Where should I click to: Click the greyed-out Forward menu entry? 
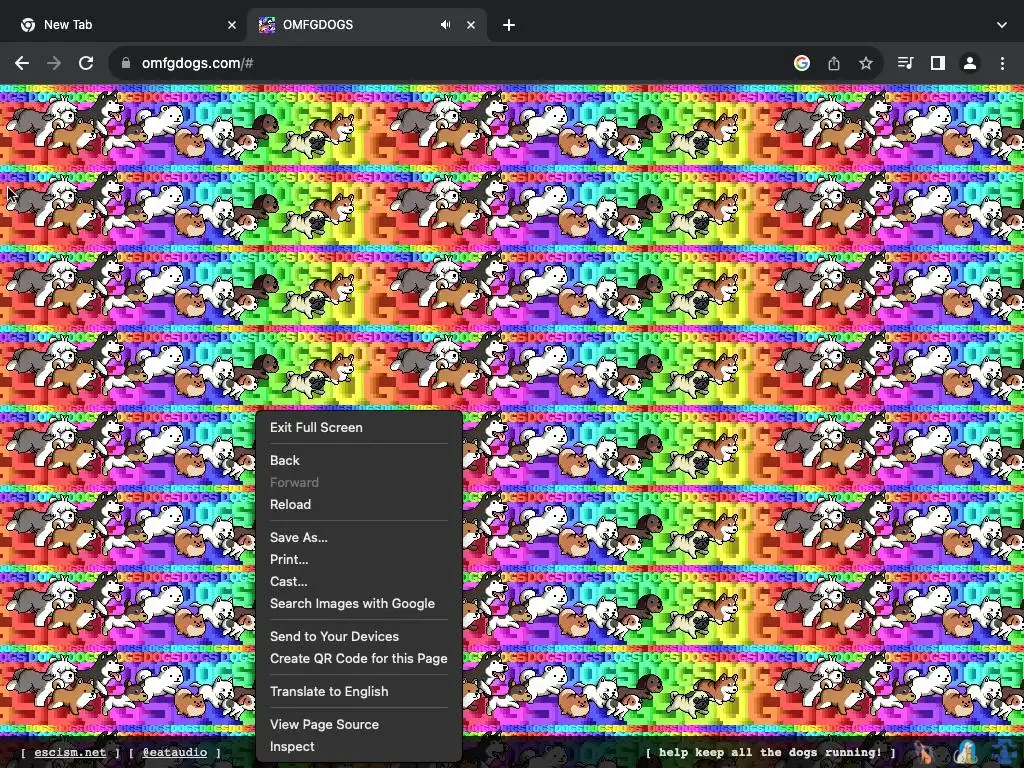(x=359, y=483)
